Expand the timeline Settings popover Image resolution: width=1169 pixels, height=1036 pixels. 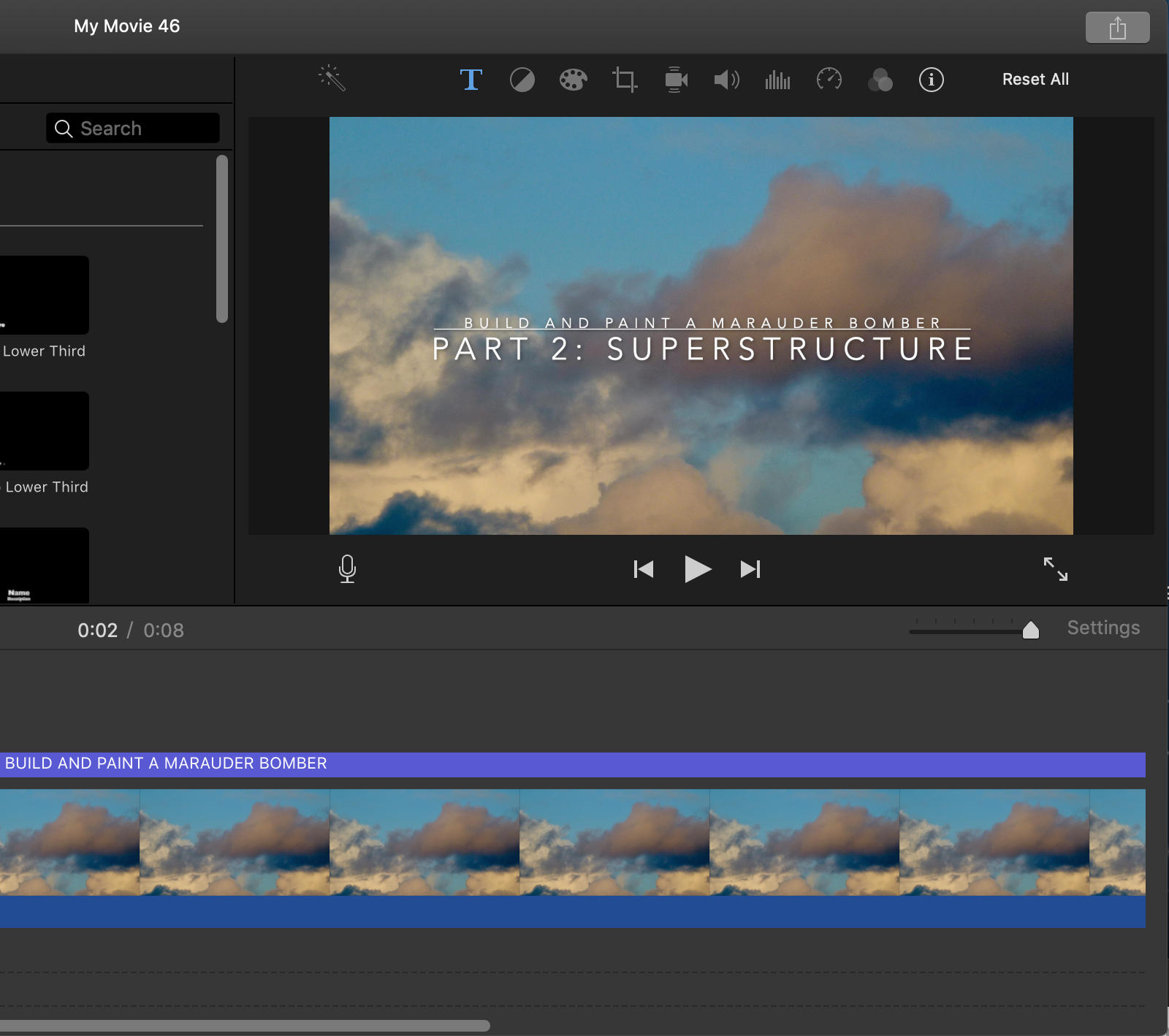pyautogui.click(x=1103, y=628)
